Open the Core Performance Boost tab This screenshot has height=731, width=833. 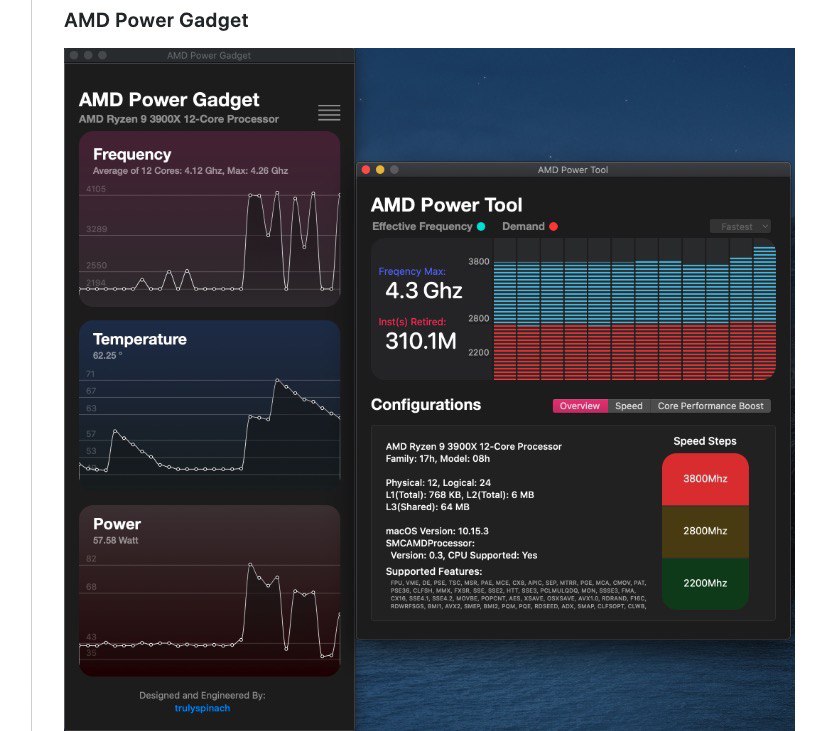pyautogui.click(x=710, y=406)
